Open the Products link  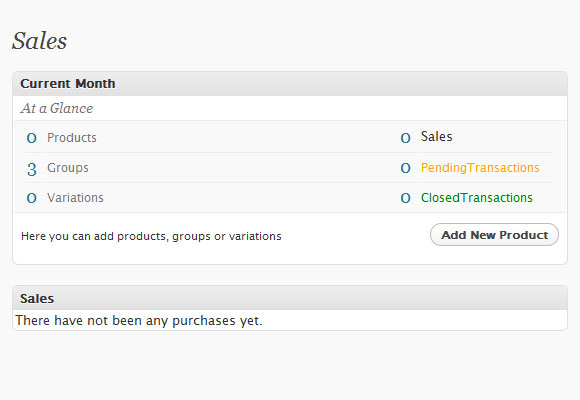72,138
